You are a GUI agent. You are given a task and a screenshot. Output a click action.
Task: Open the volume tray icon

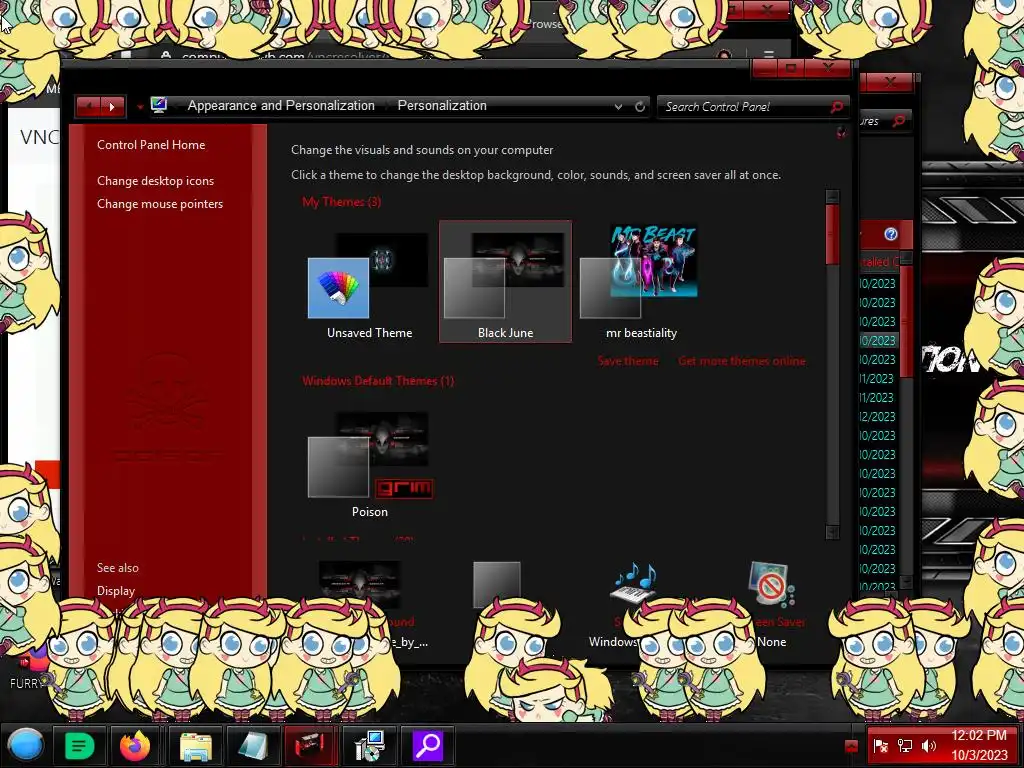pos(929,746)
